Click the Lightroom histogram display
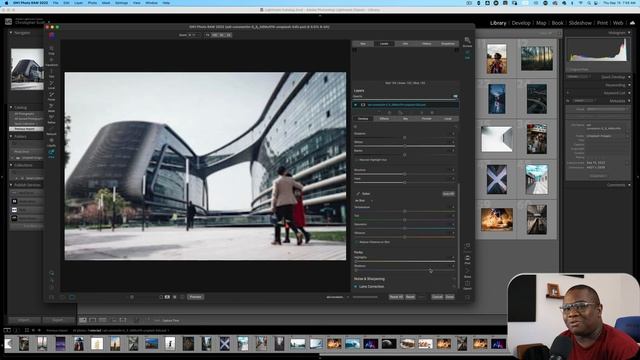Screen dimensions: 640x360 pyautogui.click(x=598, y=50)
